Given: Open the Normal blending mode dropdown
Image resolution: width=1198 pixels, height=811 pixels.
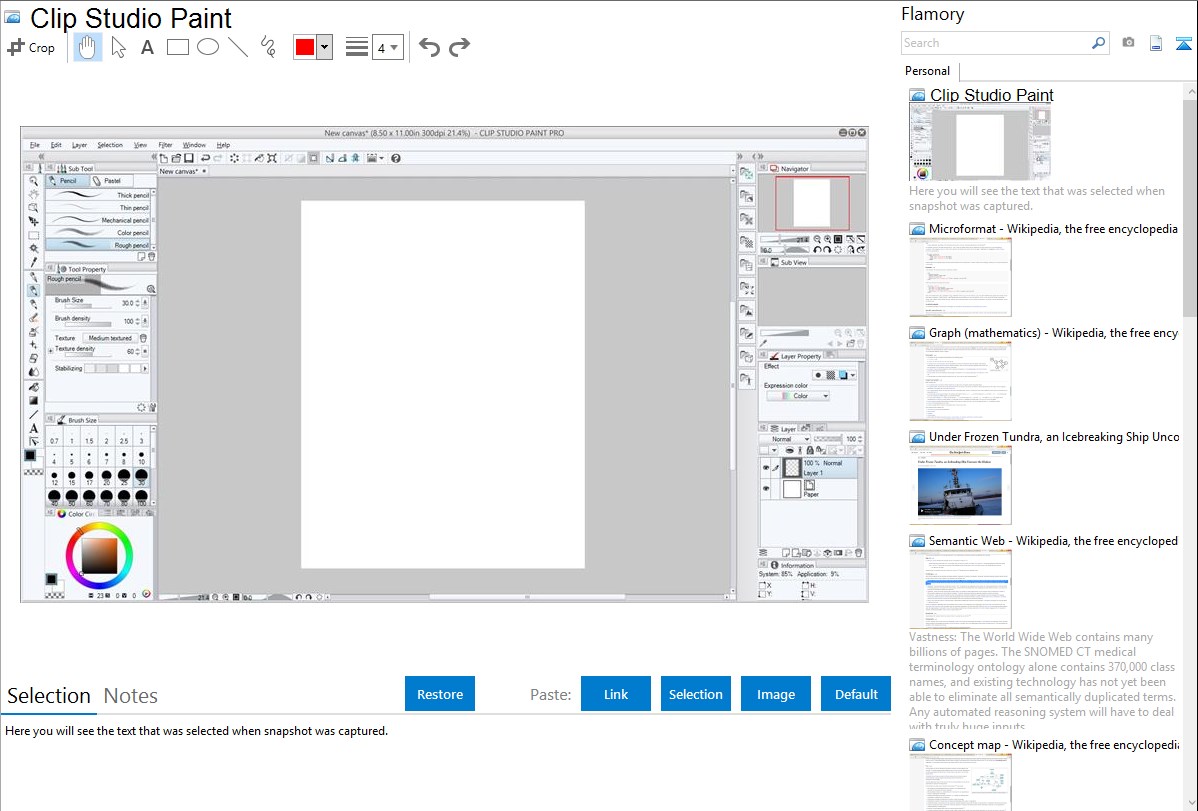Looking at the screenshot, I should (x=786, y=440).
